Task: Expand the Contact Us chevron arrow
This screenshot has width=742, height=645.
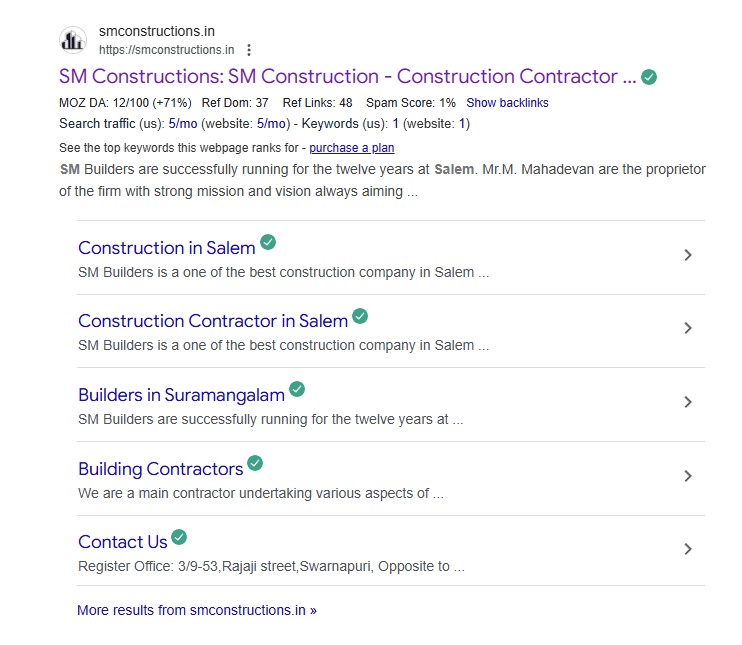Action: point(688,549)
